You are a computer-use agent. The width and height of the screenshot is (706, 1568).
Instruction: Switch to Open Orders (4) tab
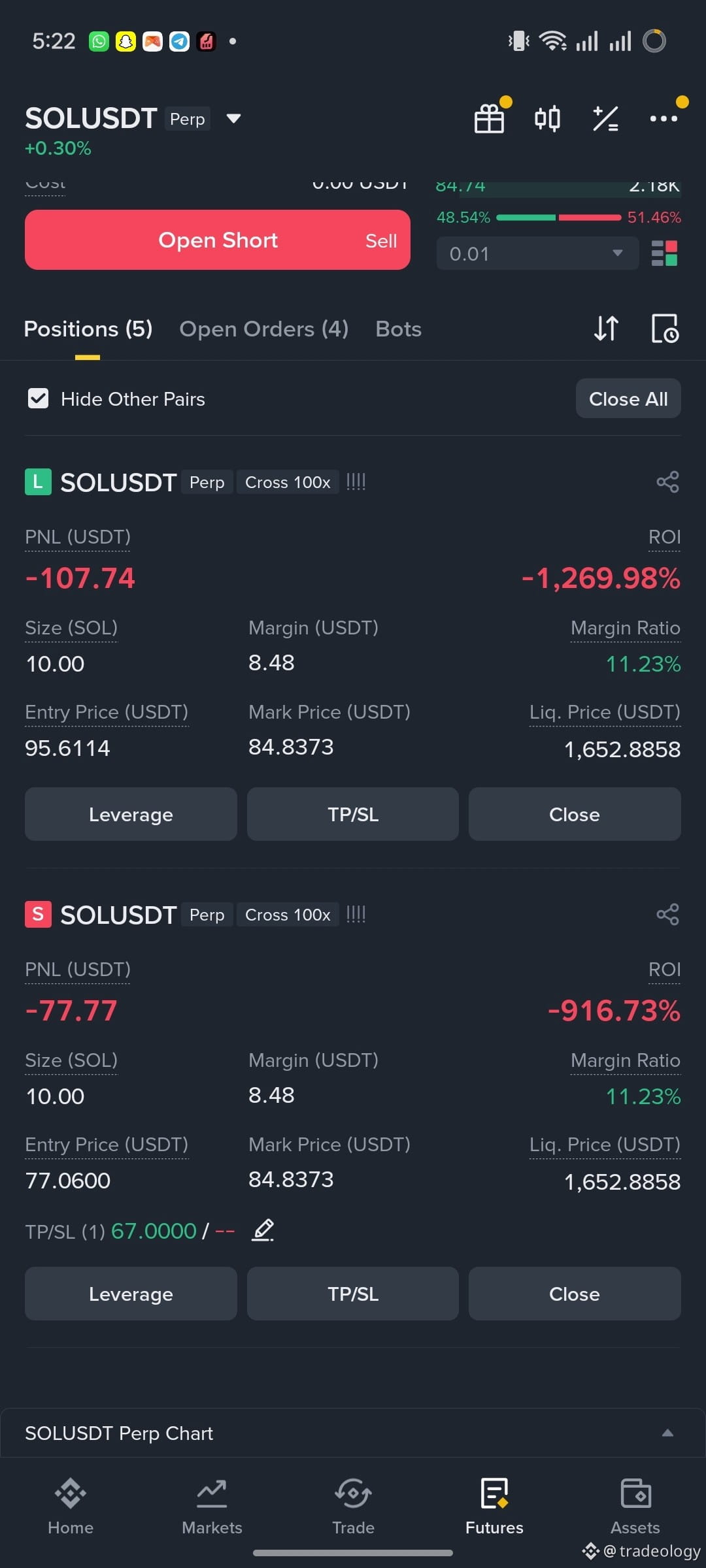click(x=264, y=329)
